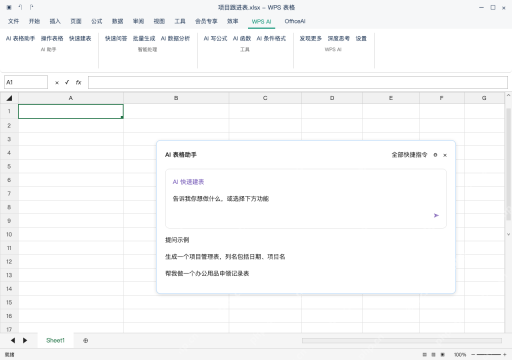Click the zoom in plus button
Image resolution: width=512 pixels, height=360 pixels.
pyautogui.click(x=505, y=355)
